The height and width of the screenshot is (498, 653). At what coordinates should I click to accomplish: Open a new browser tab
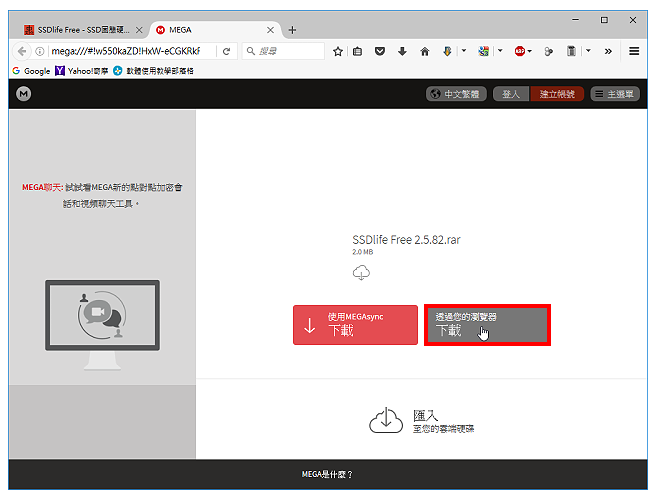tap(292, 30)
